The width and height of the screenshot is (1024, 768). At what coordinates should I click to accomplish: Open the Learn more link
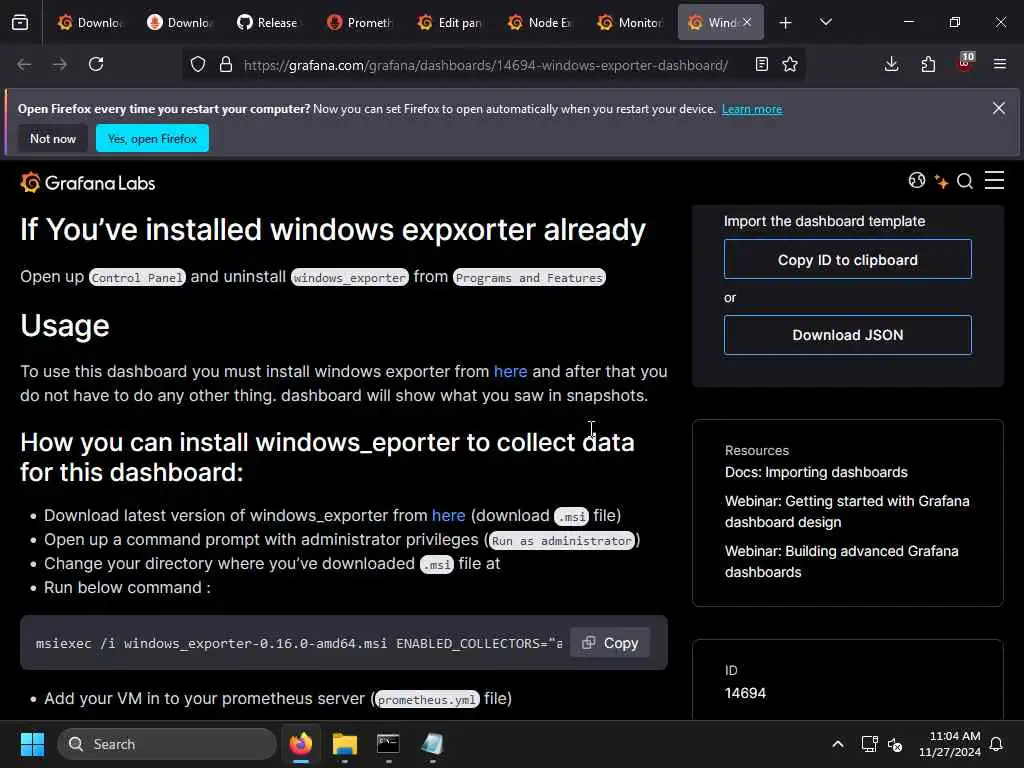coord(752,109)
